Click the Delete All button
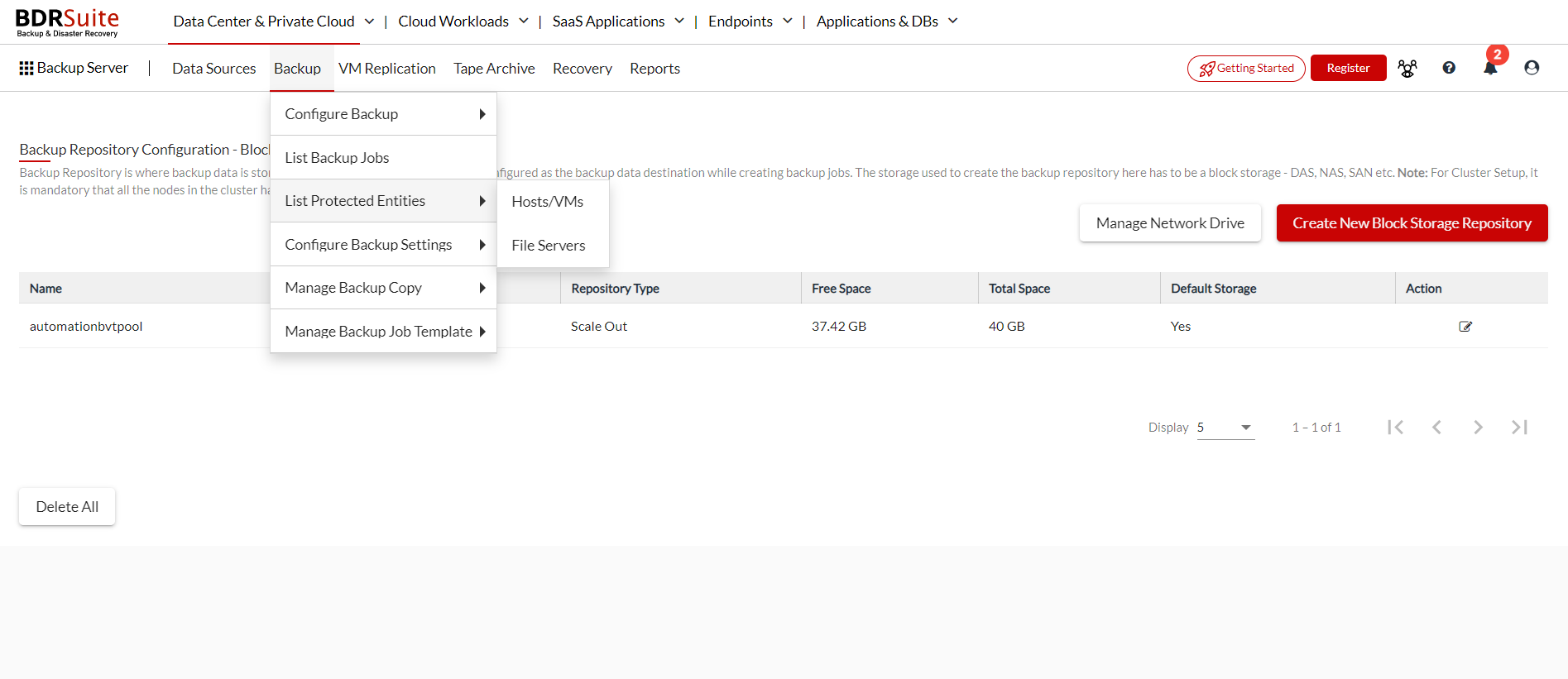 pyautogui.click(x=67, y=507)
